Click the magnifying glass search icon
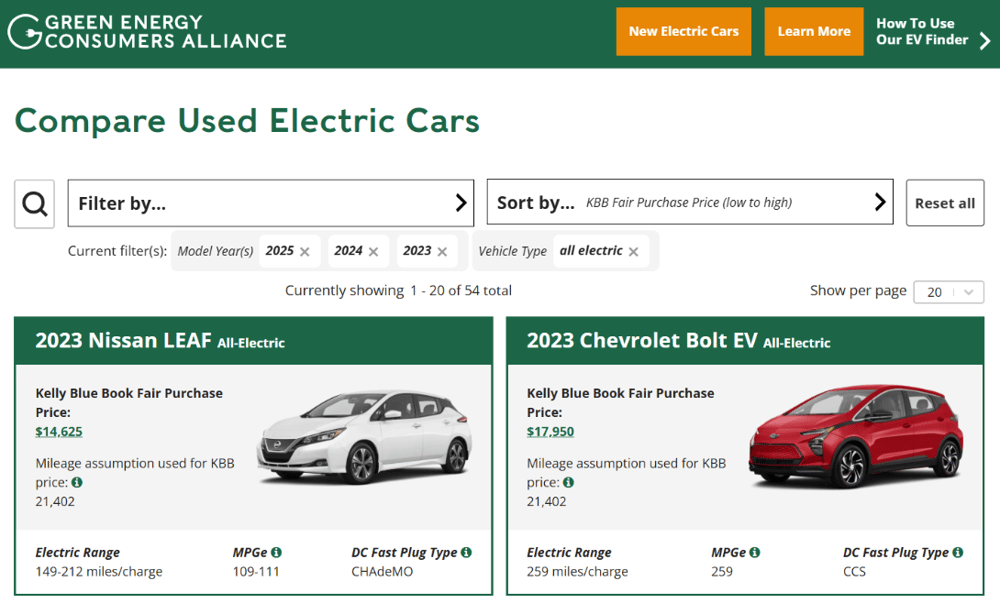Viewport: 1000px width, 603px height. coord(34,202)
